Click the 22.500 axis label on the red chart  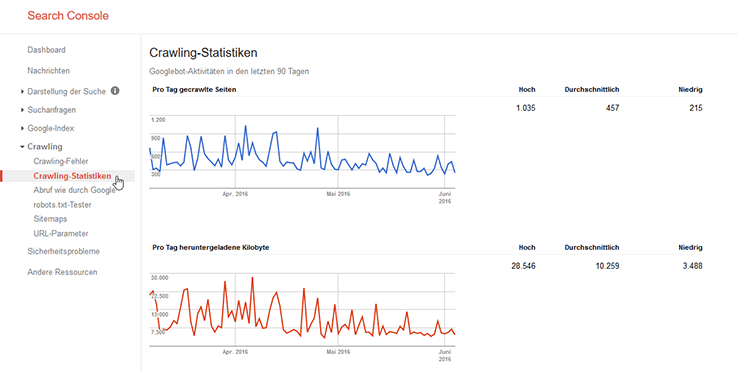tap(159, 296)
